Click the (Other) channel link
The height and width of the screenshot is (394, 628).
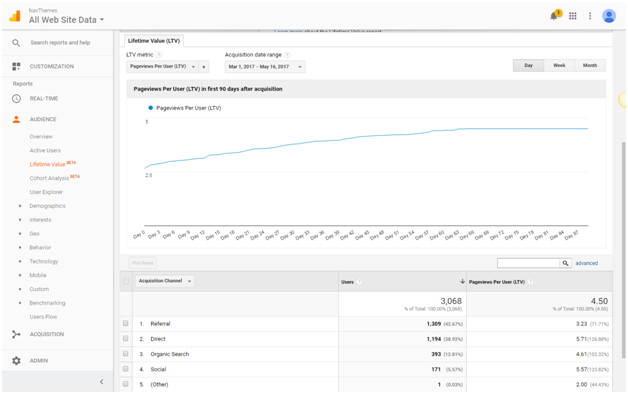point(159,384)
